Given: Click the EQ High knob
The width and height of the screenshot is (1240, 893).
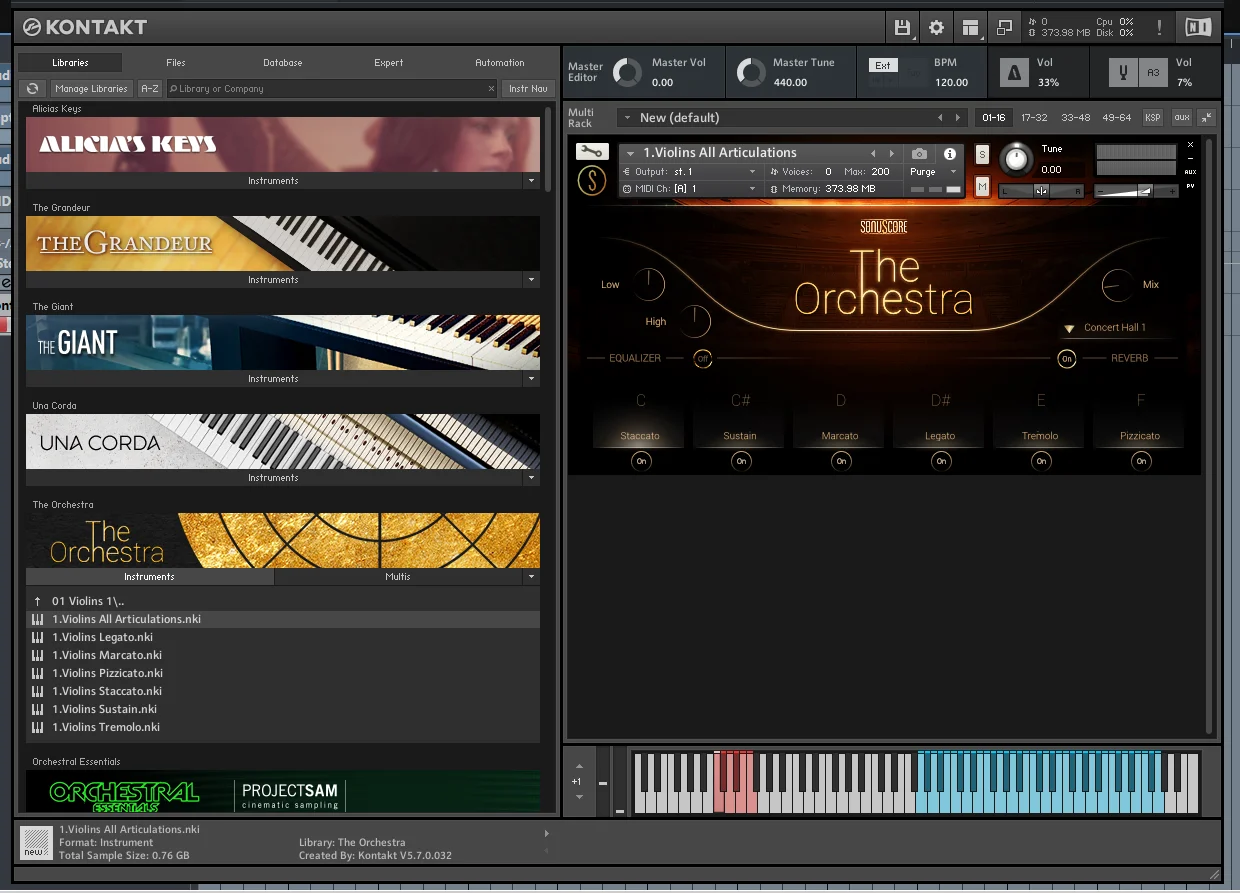Looking at the screenshot, I should pyautogui.click(x=694, y=321).
